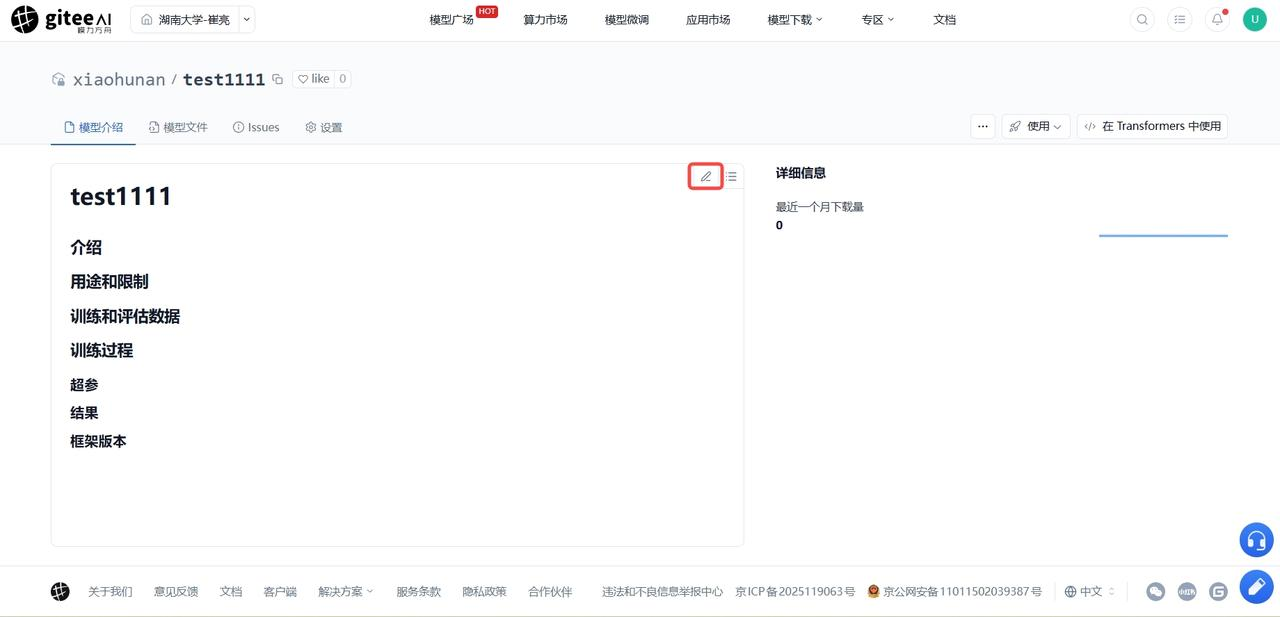Expand the 模型下载 dropdown menu
The width and height of the screenshot is (1280, 617).
(x=795, y=19)
